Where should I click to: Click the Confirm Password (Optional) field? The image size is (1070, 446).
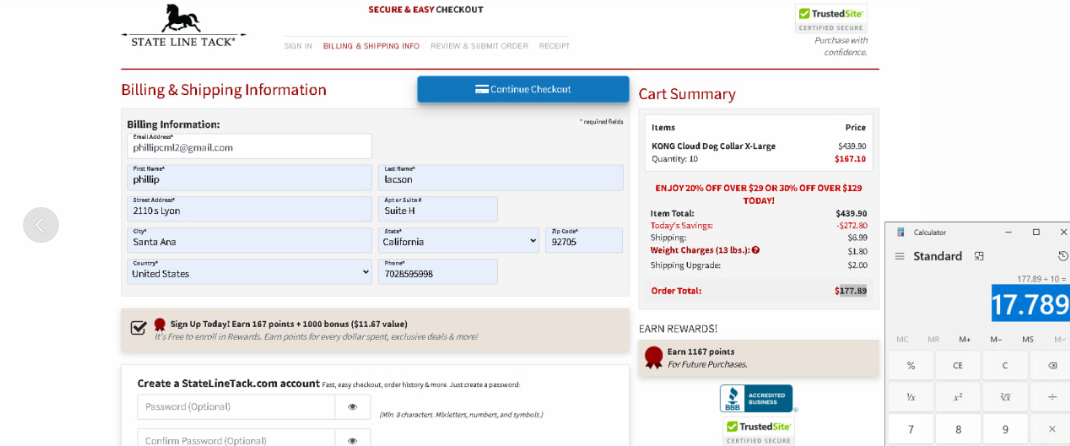click(x=236, y=440)
